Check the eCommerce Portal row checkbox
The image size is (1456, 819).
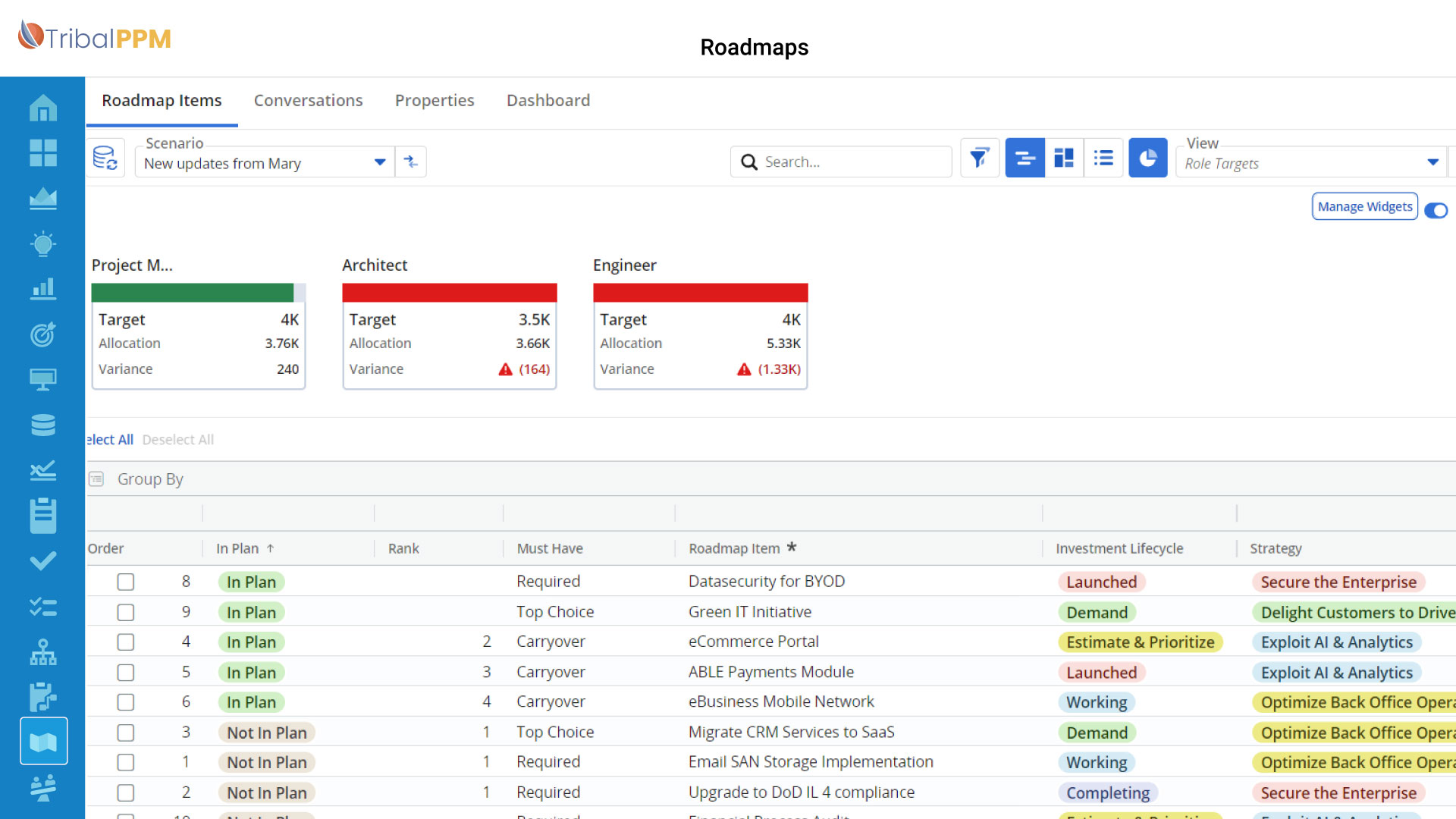(x=126, y=642)
